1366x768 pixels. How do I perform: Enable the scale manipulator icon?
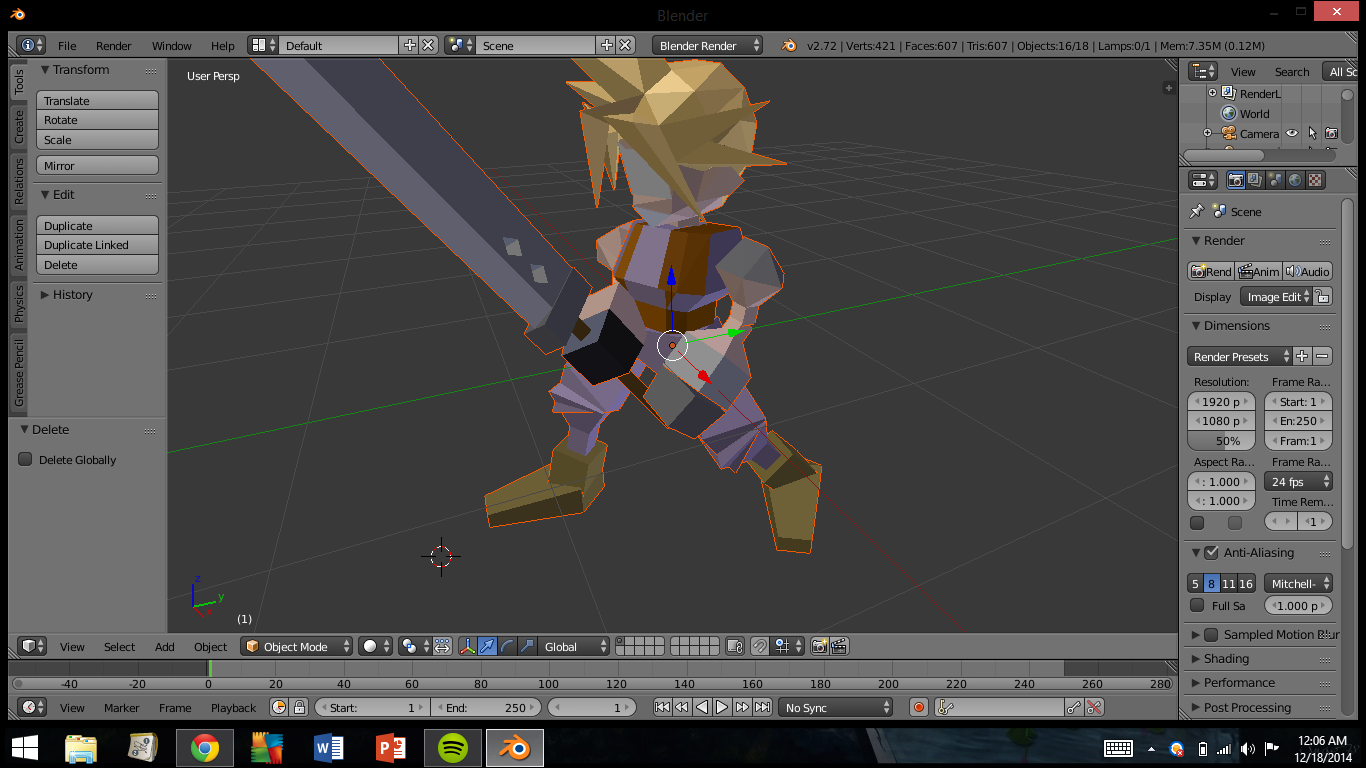click(526, 647)
